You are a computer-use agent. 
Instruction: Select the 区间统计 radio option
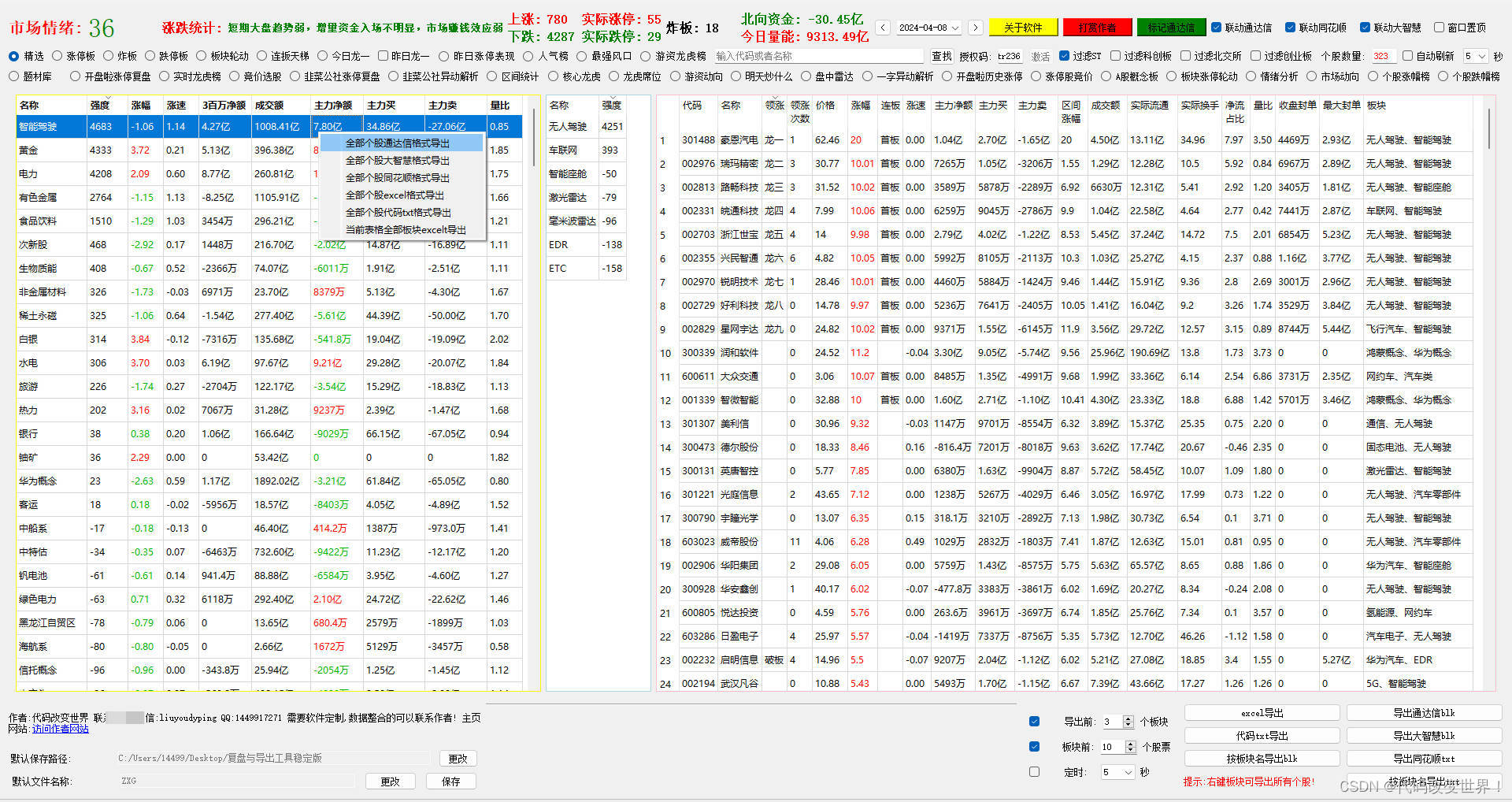(492, 76)
